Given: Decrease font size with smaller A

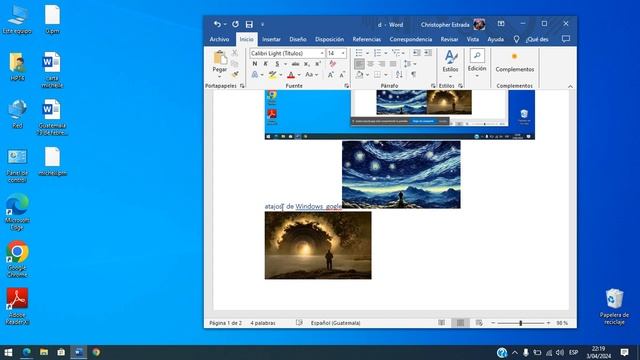Looking at the screenshot, I should point(342,75).
